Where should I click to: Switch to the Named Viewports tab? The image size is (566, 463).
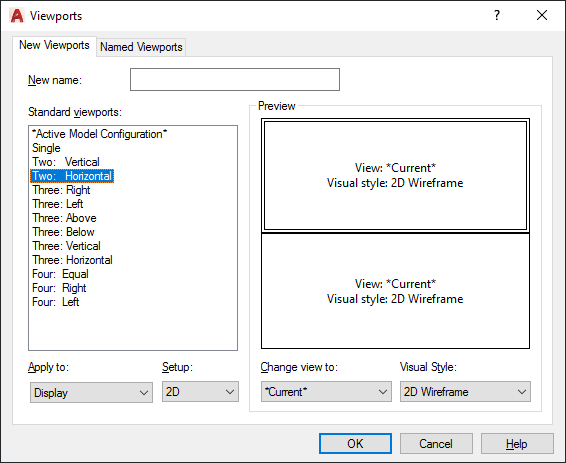141,47
